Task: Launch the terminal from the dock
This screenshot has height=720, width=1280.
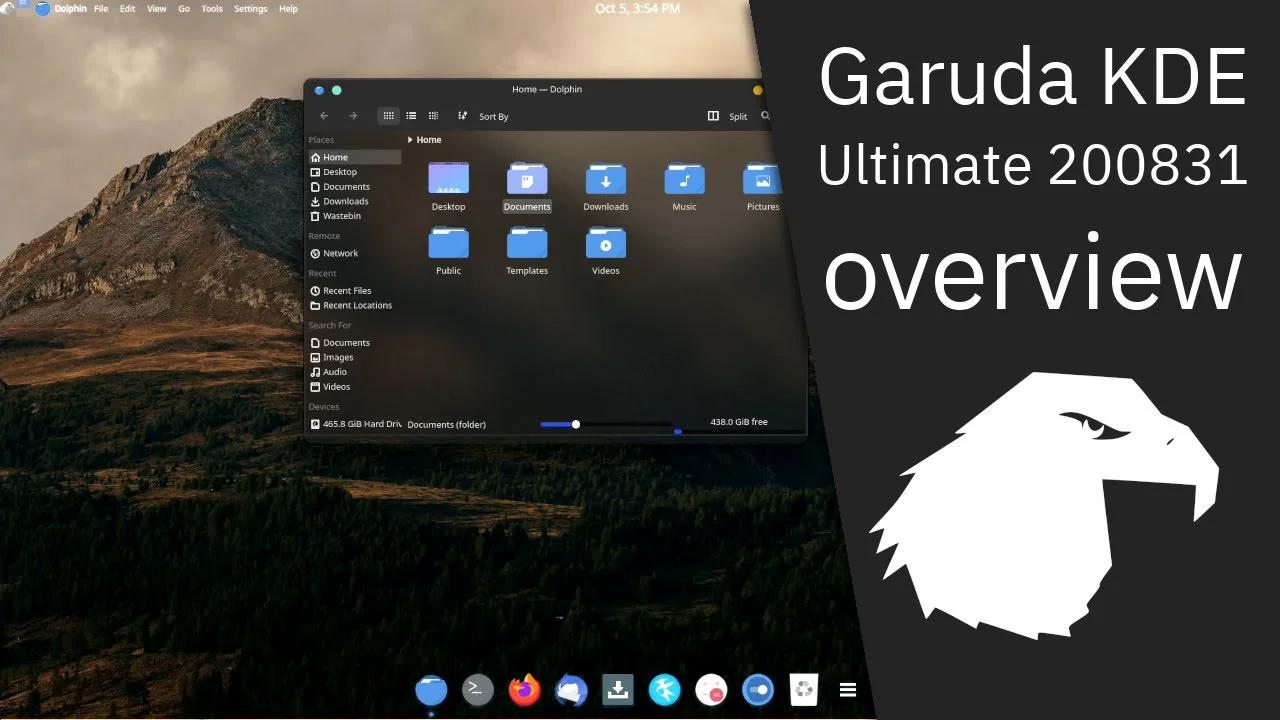Action: tap(478, 689)
